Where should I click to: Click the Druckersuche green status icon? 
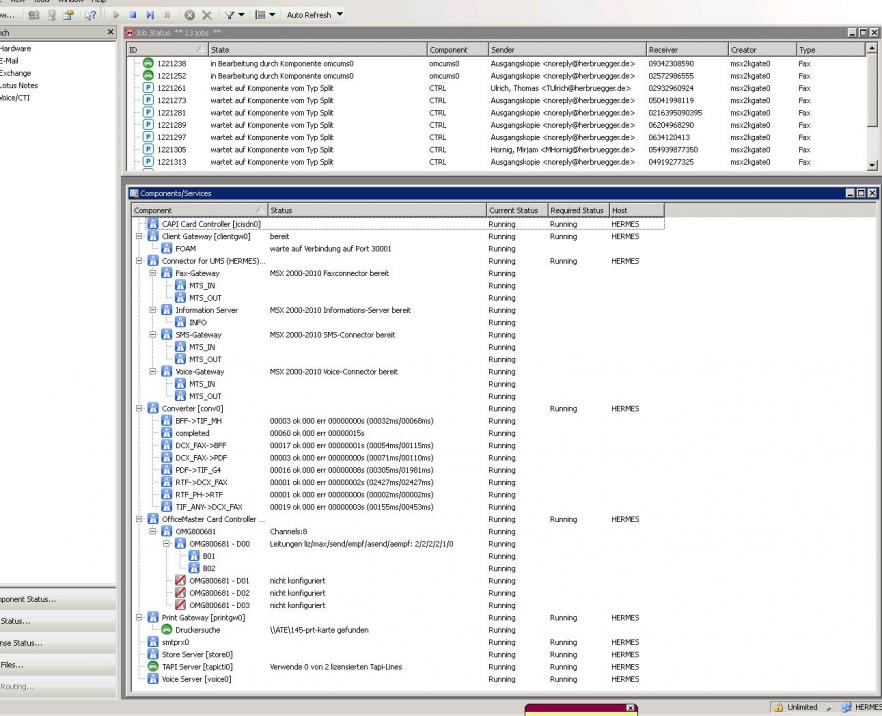(x=167, y=630)
